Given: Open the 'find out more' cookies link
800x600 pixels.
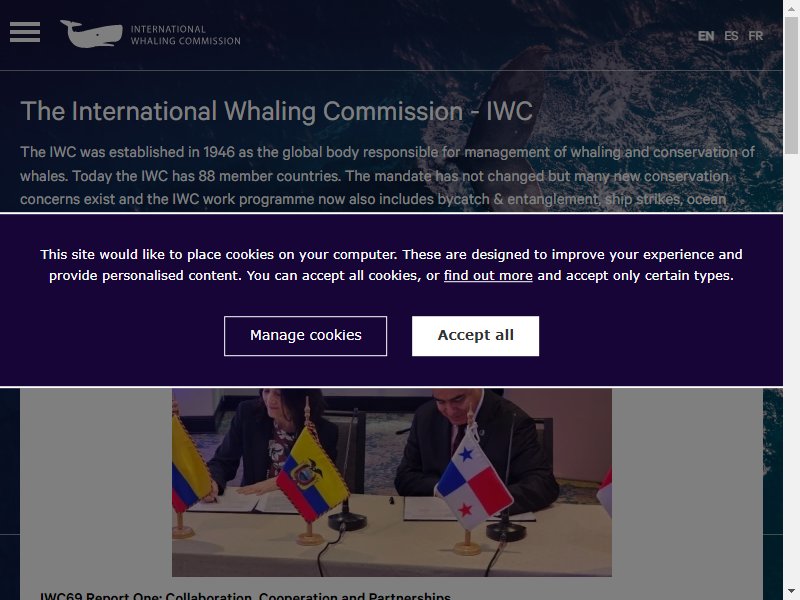Looking at the screenshot, I should point(488,276).
